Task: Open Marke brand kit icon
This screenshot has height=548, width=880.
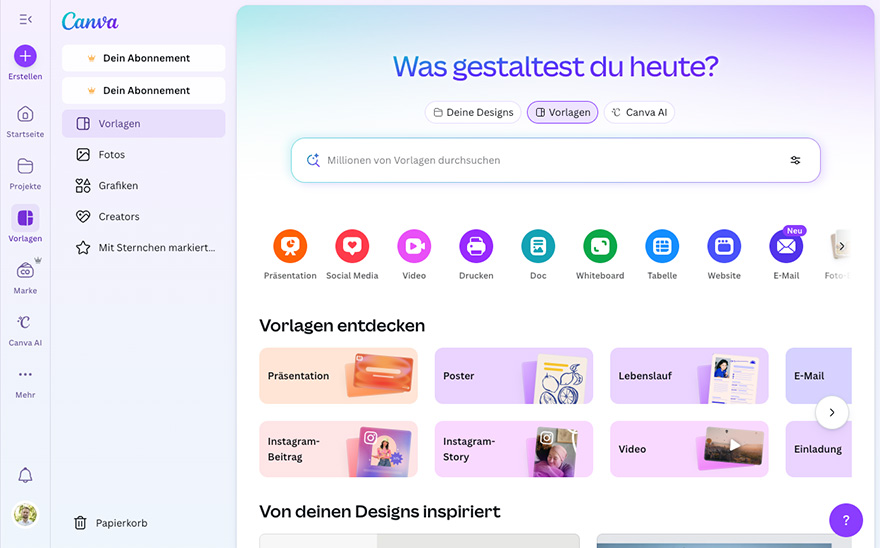Action: click(x=25, y=271)
